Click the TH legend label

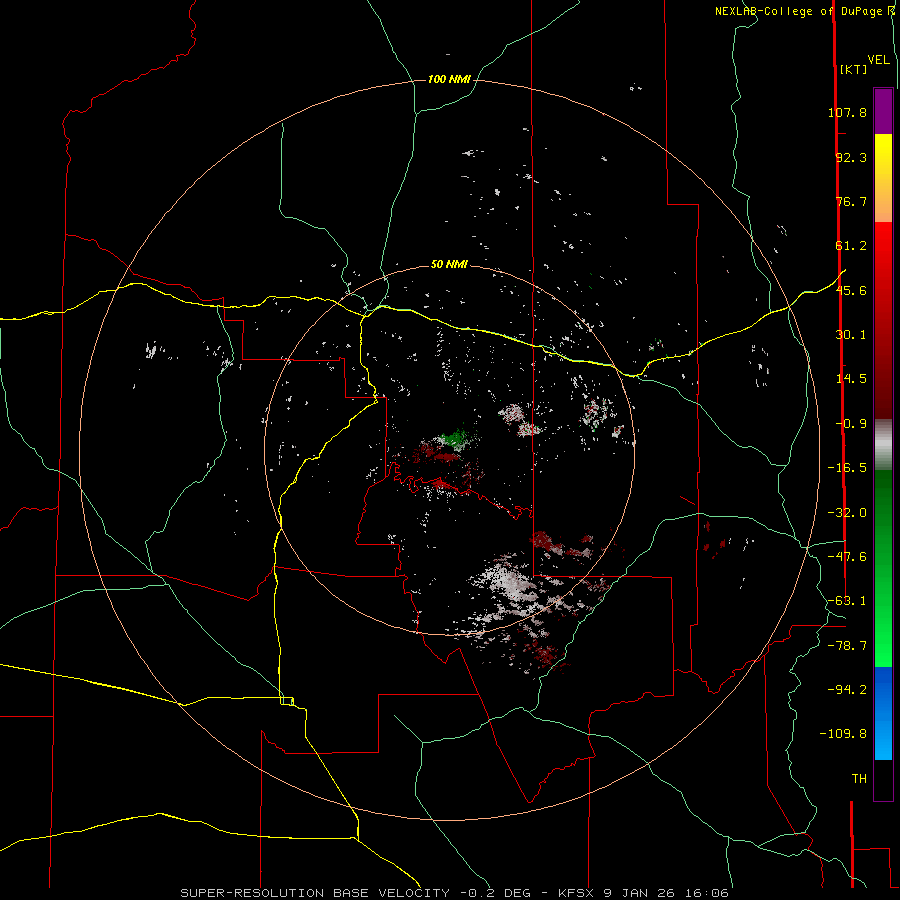[859, 779]
